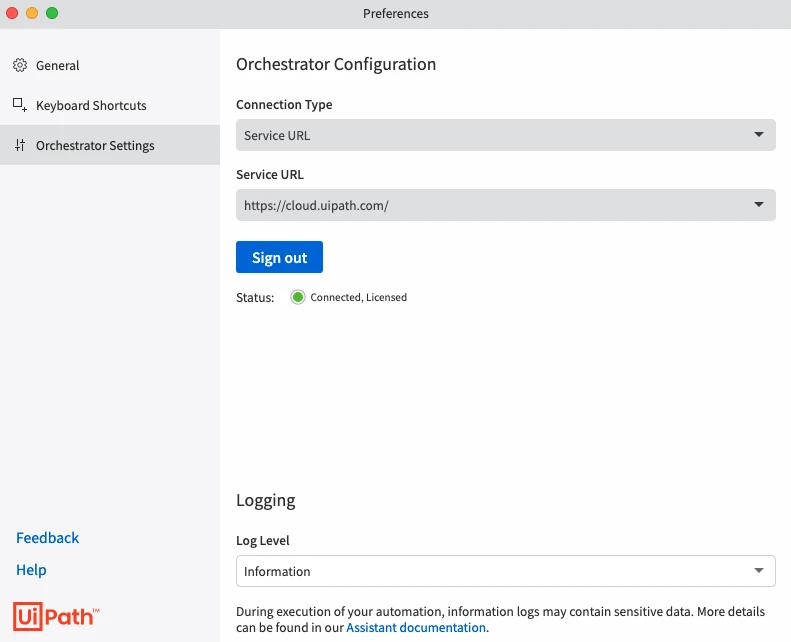This screenshot has height=642, width=791.
Task: Minimize the Preferences window
Action: pyautogui.click(x=32, y=13)
